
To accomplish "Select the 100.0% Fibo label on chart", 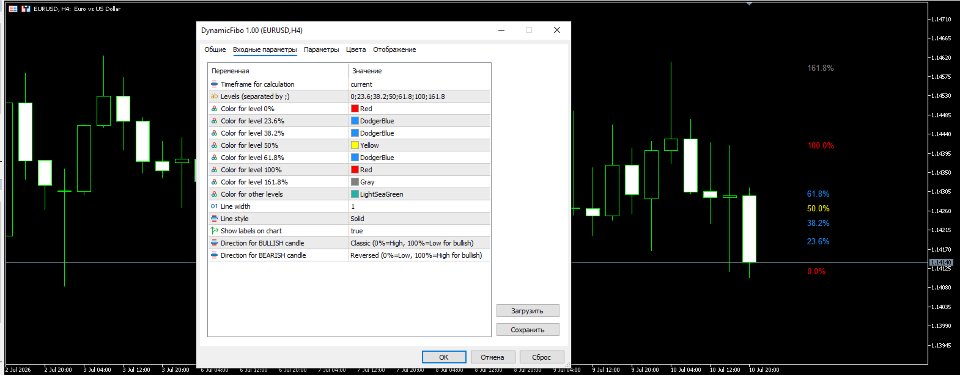I will coord(820,146).
